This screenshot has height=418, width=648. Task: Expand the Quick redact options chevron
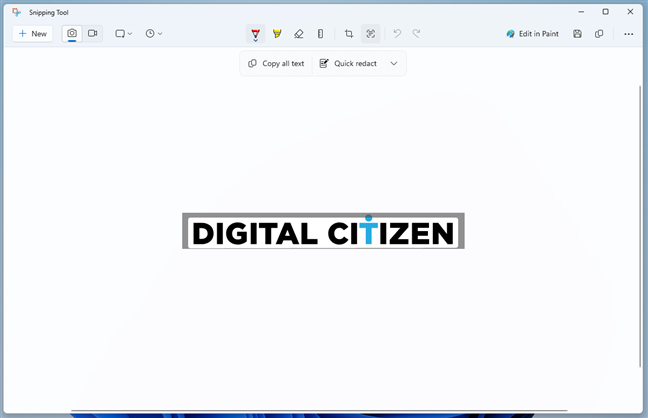[x=394, y=63]
